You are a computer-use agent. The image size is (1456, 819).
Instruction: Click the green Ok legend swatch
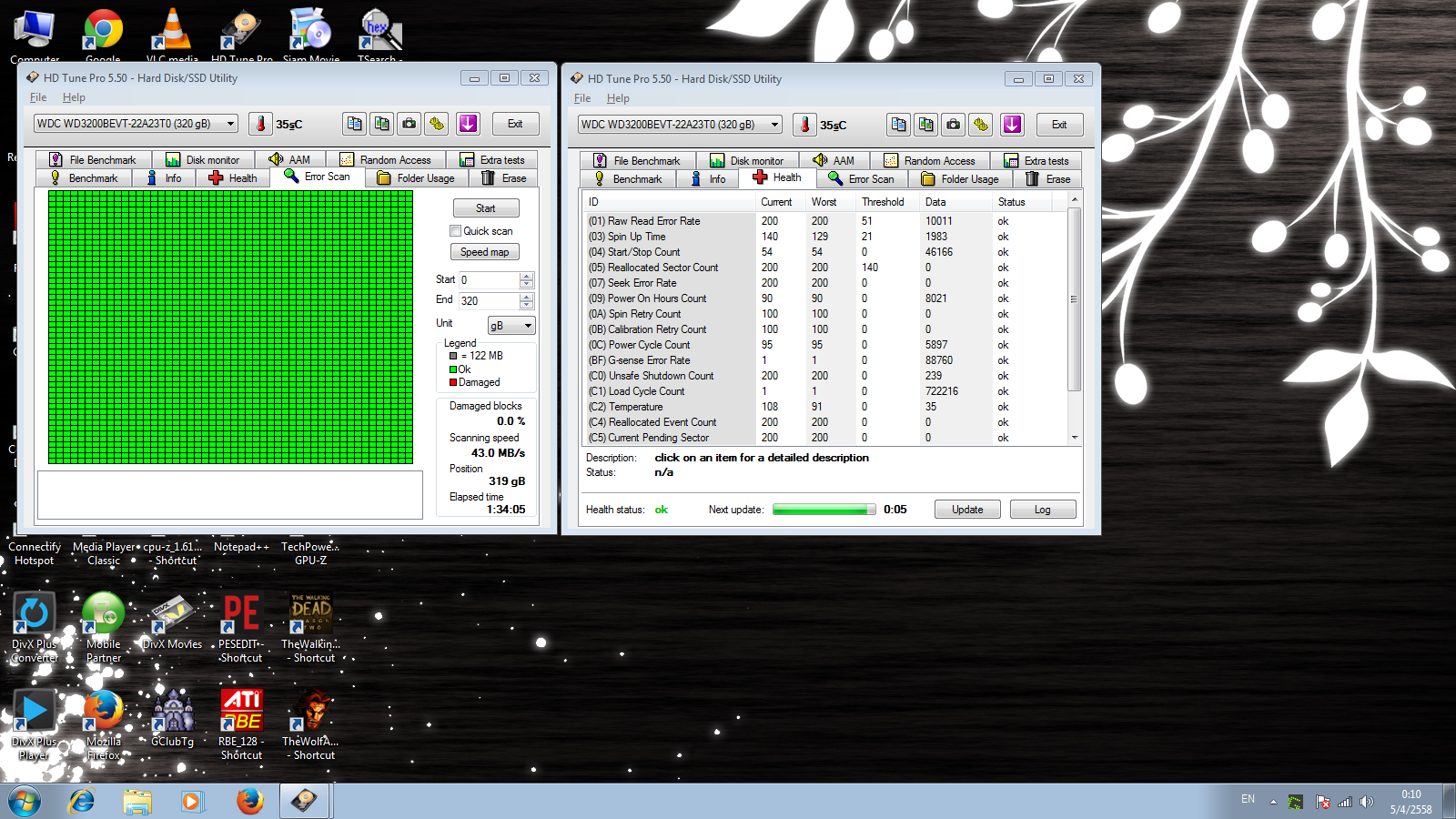pyautogui.click(x=453, y=369)
